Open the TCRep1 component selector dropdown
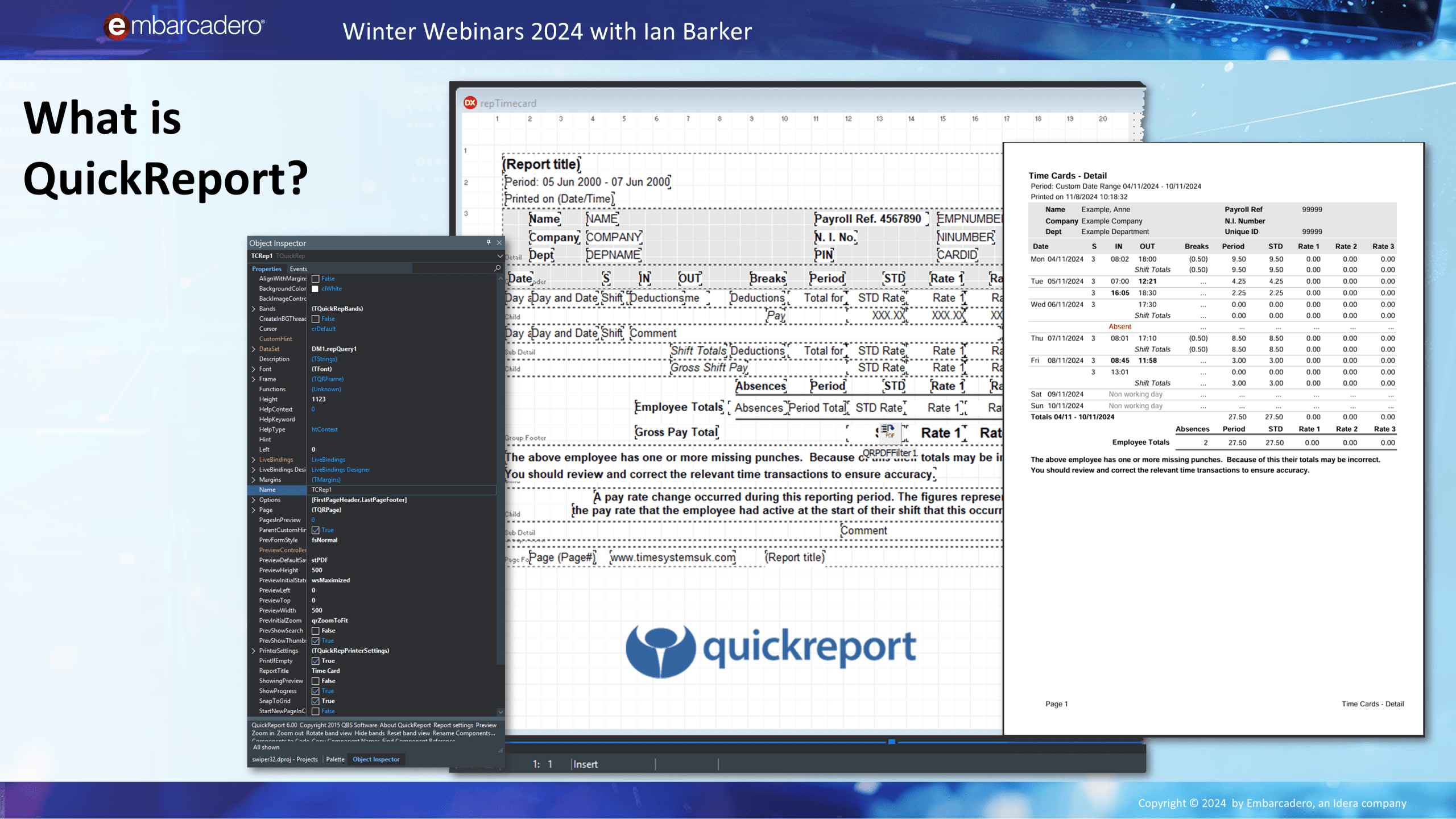1456x819 pixels. tap(500, 256)
